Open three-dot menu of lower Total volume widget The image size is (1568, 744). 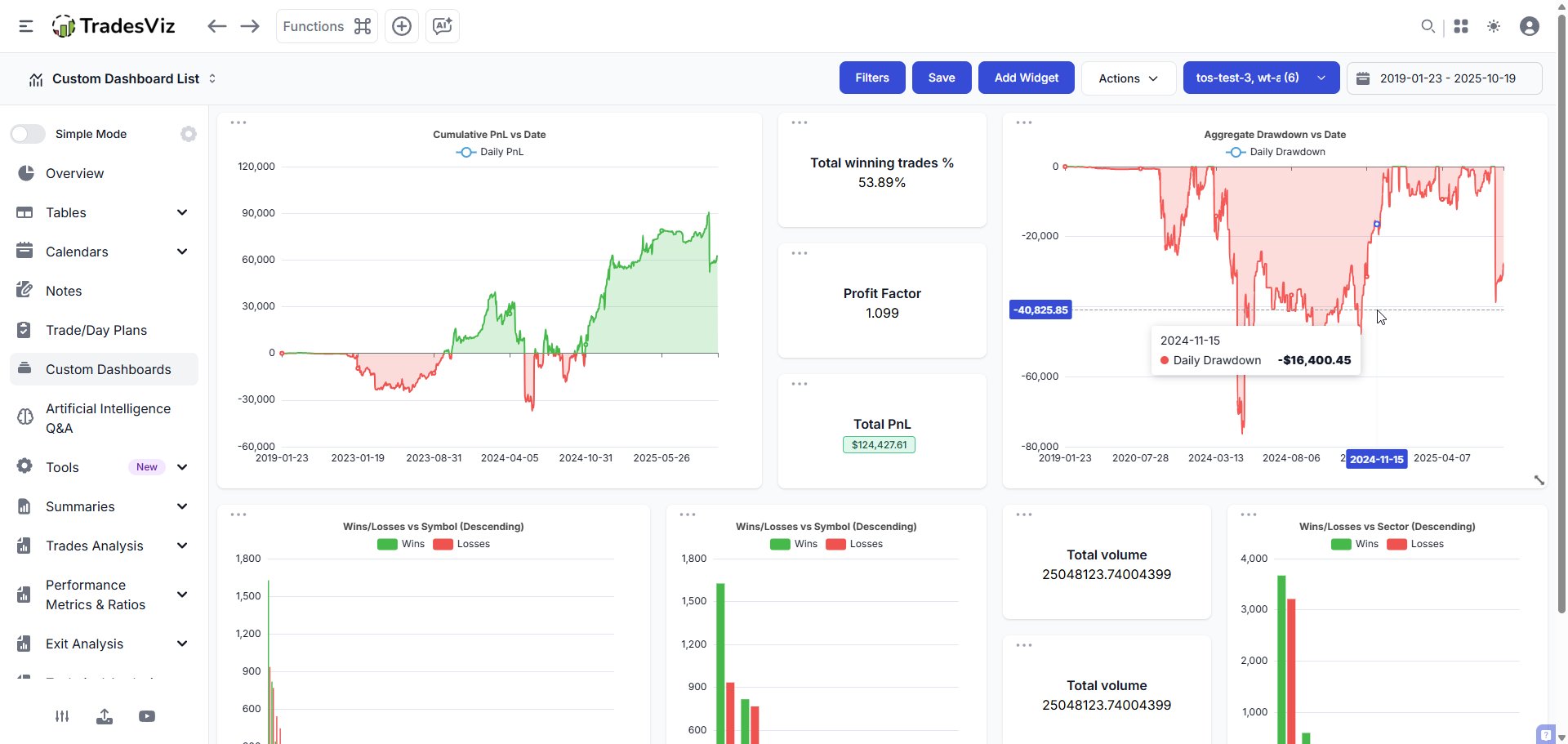tap(1024, 645)
